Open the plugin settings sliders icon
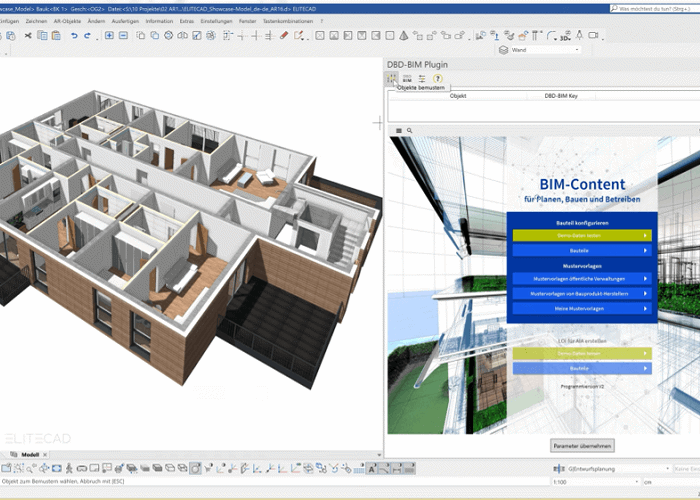The image size is (700, 500). tap(422, 79)
